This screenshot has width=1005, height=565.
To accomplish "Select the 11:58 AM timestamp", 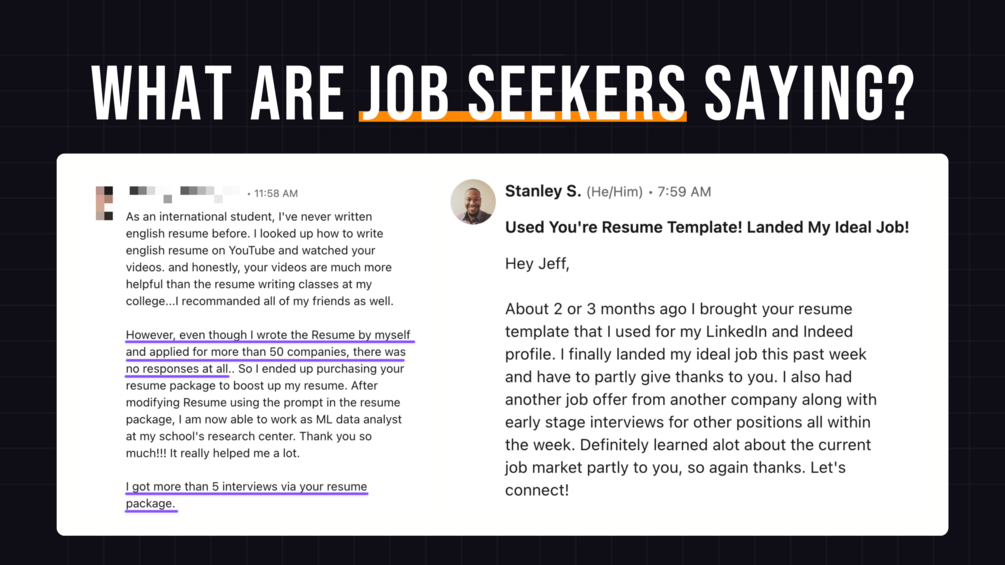I will pyautogui.click(x=276, y=193).
